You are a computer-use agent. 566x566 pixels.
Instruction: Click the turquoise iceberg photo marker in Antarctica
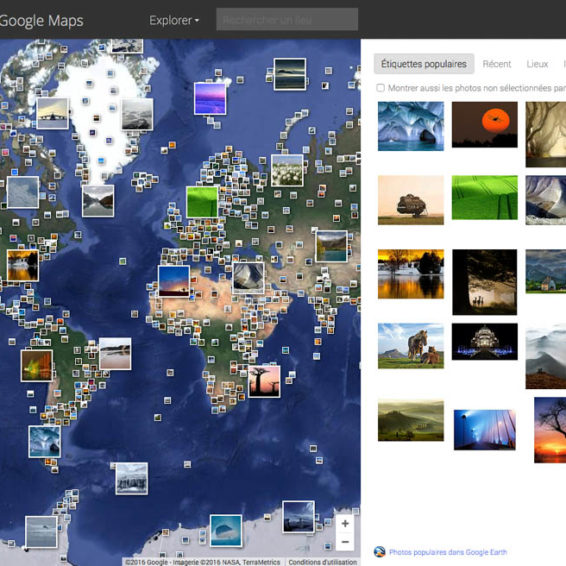click(226, 531)
